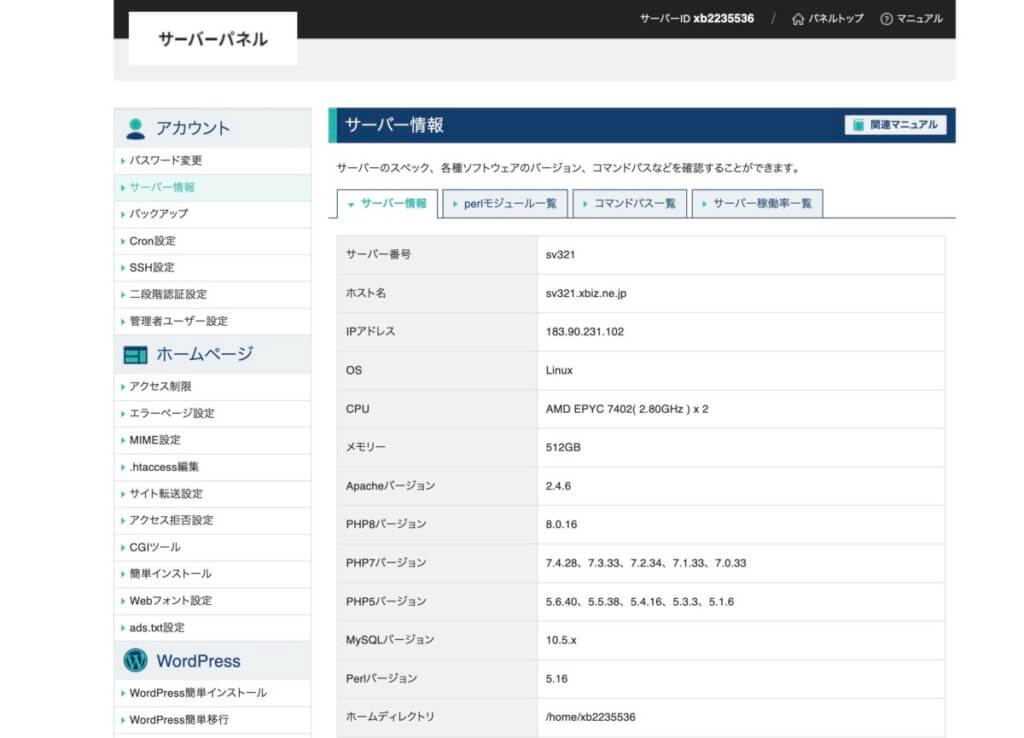Click the home icon beside パネルトップ

(797, 18)
